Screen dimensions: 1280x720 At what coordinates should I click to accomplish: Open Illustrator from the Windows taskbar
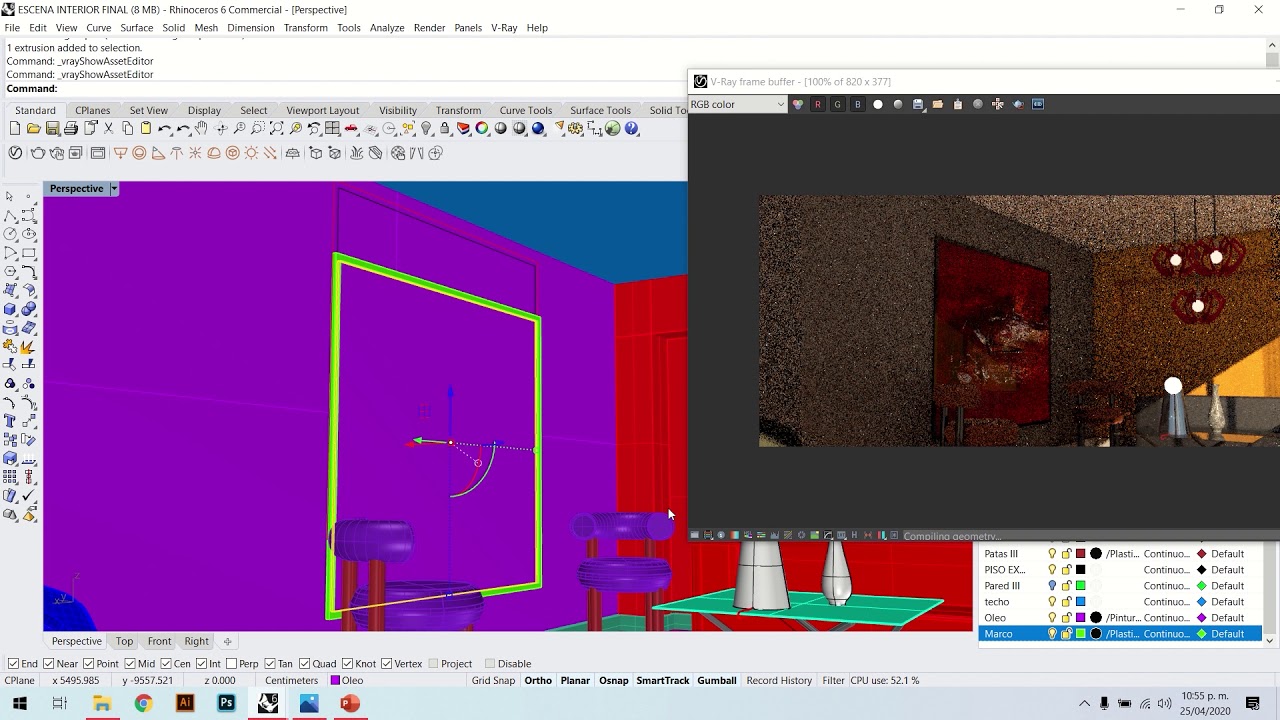pyautogui.click(x=185, y=703)
